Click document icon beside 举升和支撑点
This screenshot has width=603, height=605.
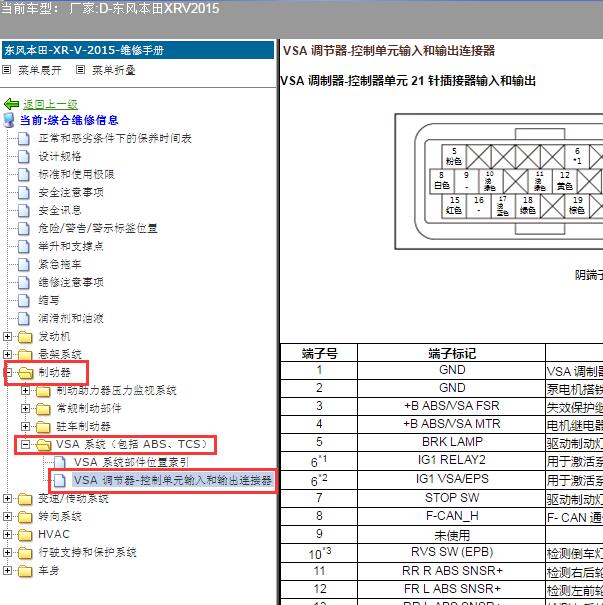[24, 246]
